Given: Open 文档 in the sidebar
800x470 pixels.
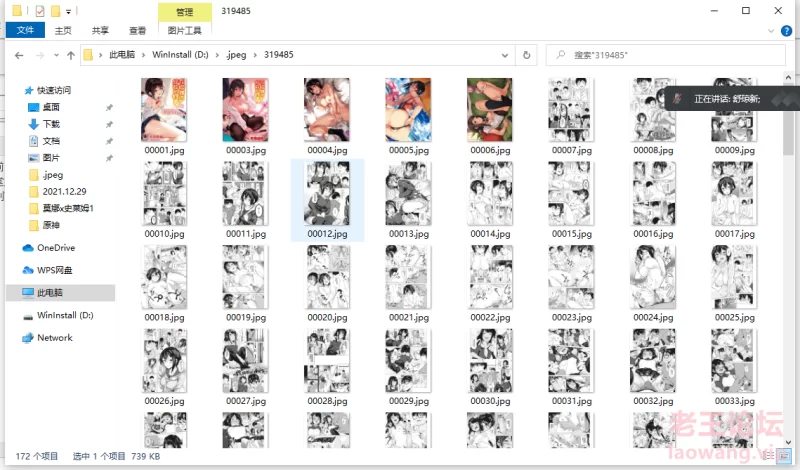Looking at the screenshot, I should tap(51, 141).
